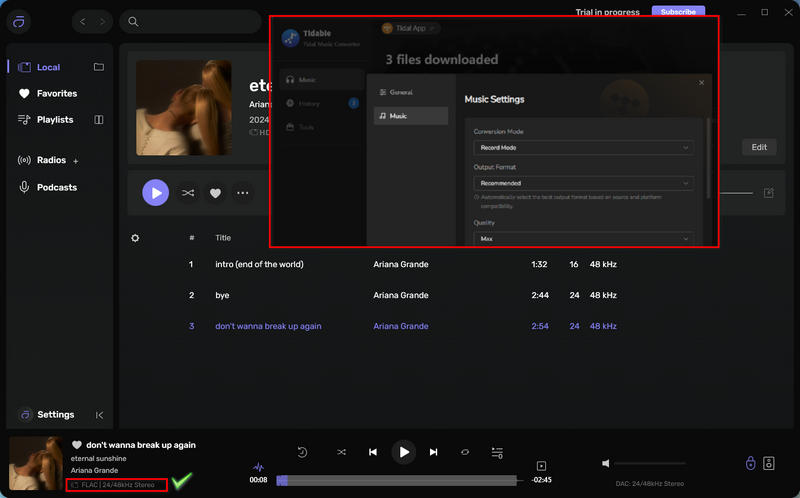The image size is (800, 498).
Task: Skip to the next track
Action: pos(434,452)
